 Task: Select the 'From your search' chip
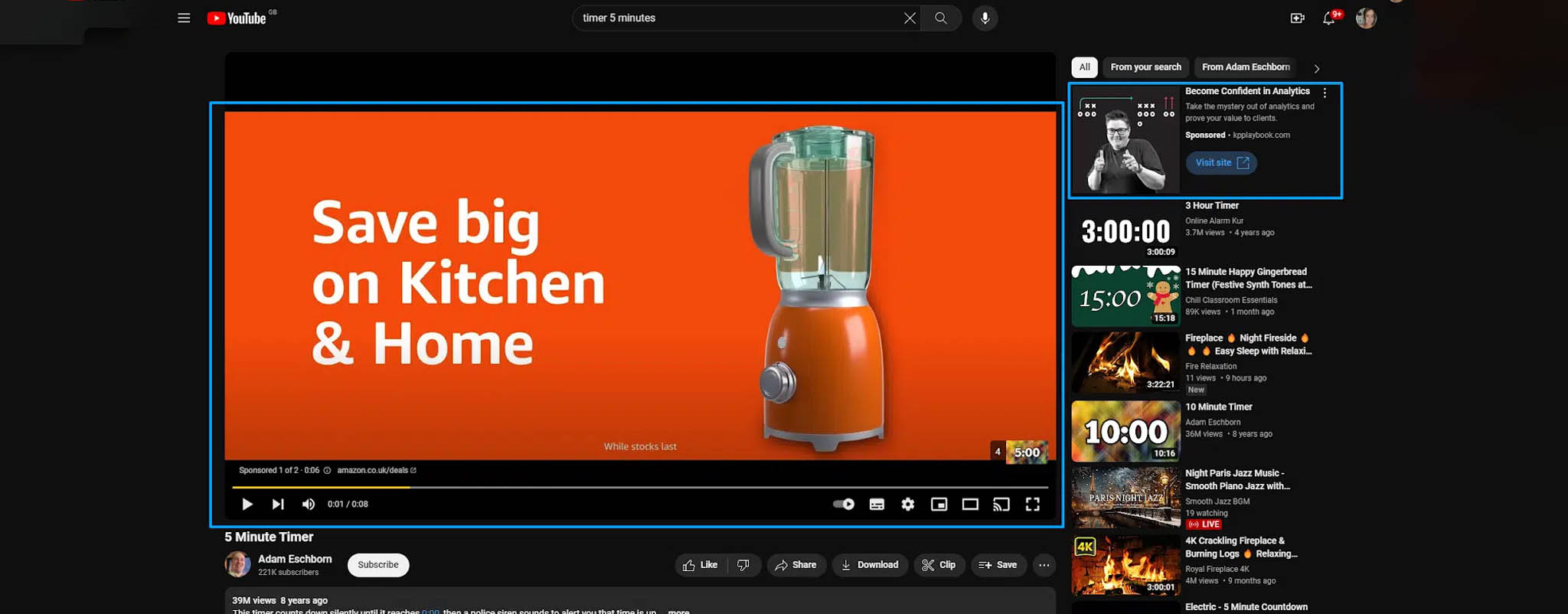pos(1145,67)
